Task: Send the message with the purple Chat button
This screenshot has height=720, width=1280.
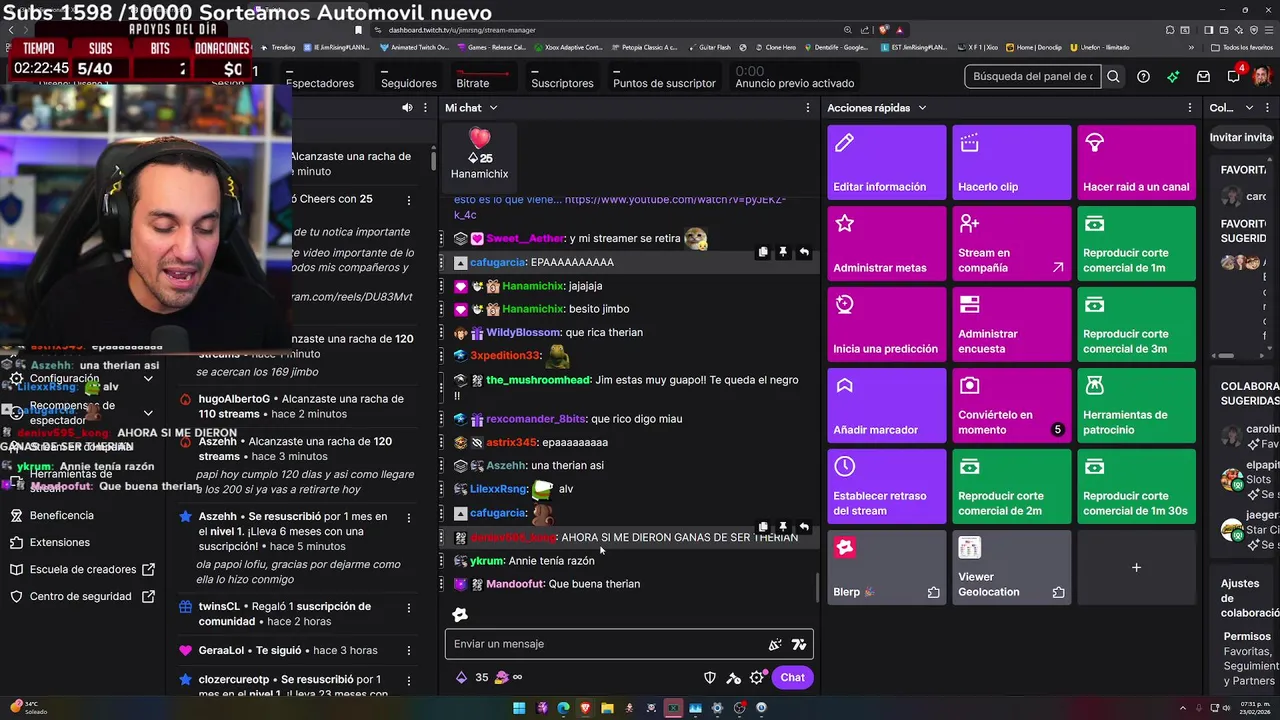Action: 792,677
